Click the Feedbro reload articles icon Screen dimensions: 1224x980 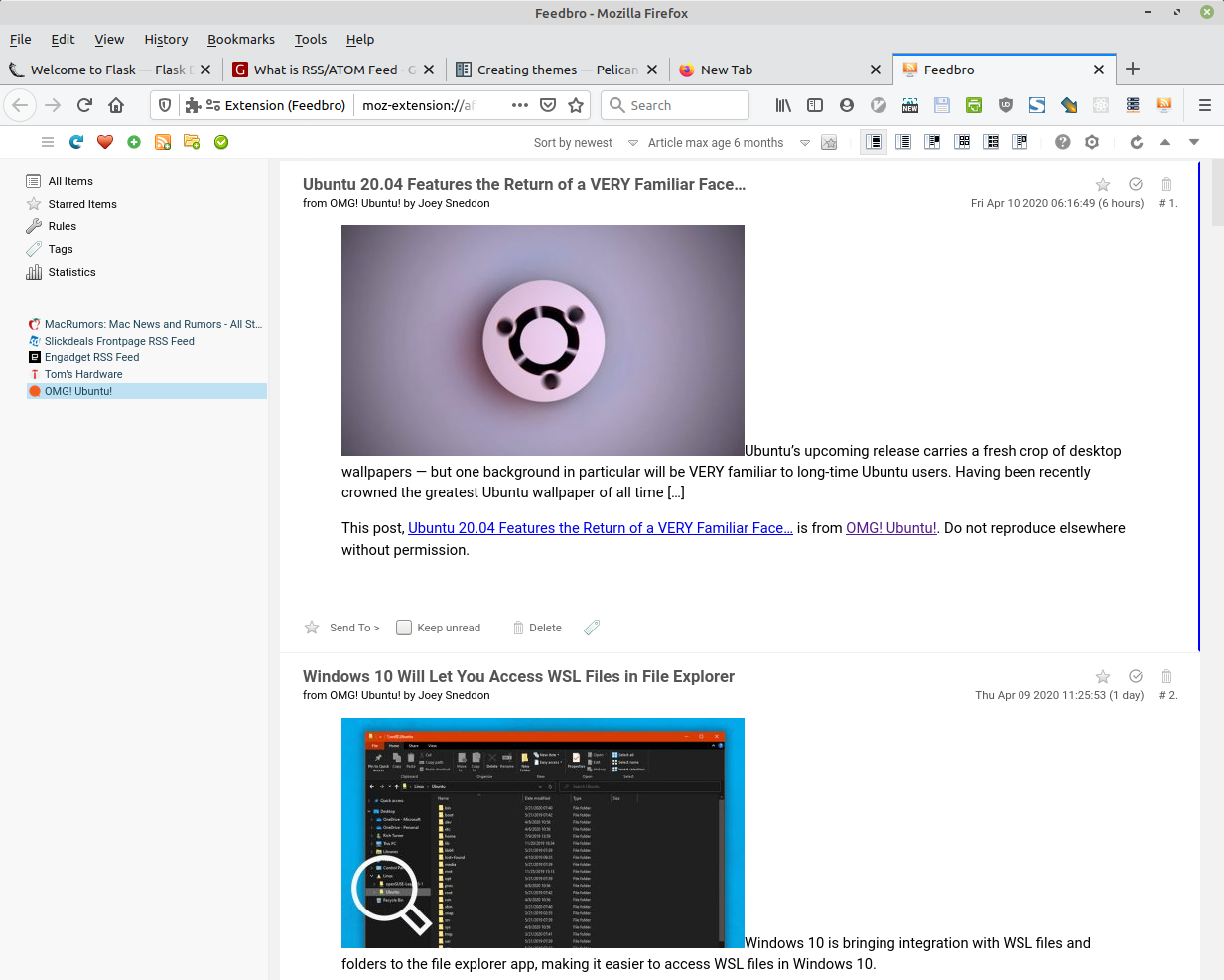pyautogui.click(x=1137, y=142)
